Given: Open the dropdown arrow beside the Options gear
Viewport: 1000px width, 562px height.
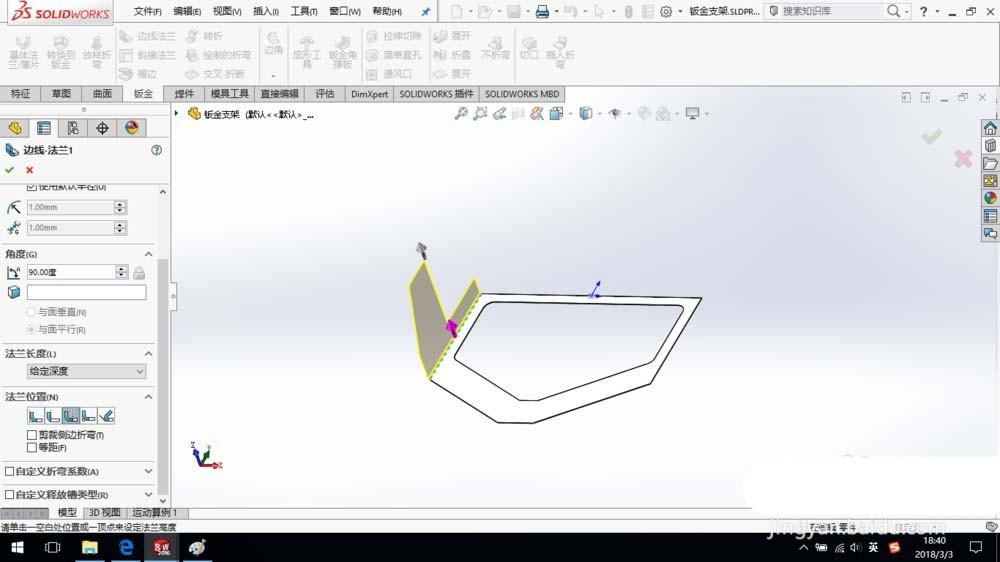Looking at the screenshot, I should [x=680, y=11].
